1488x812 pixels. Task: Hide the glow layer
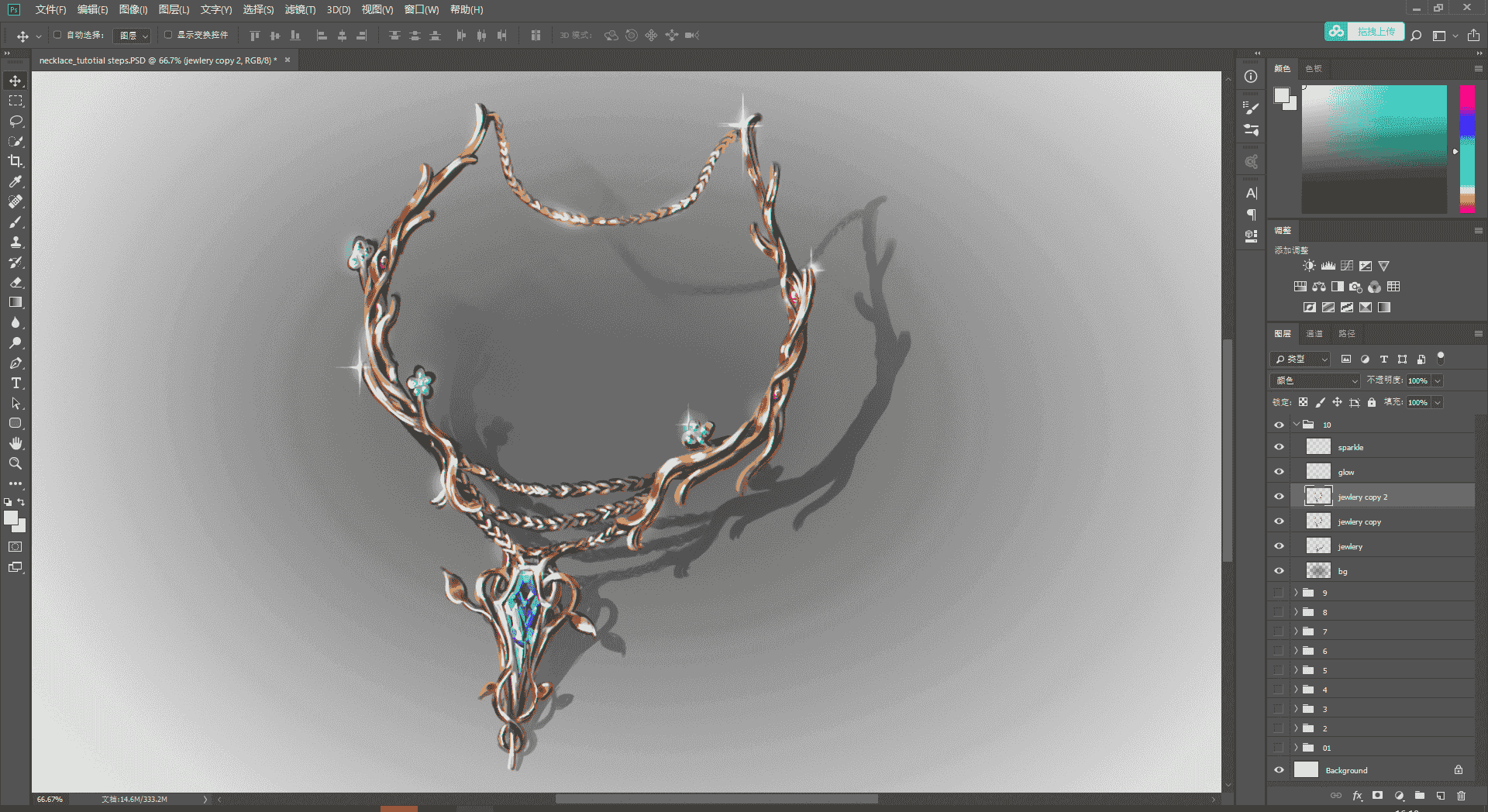click(1279, 472)
